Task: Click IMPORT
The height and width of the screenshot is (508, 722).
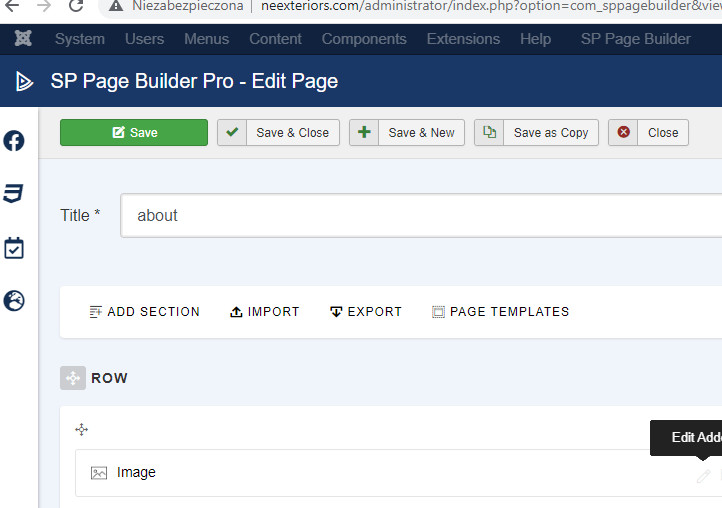Action: coord(265,312)
